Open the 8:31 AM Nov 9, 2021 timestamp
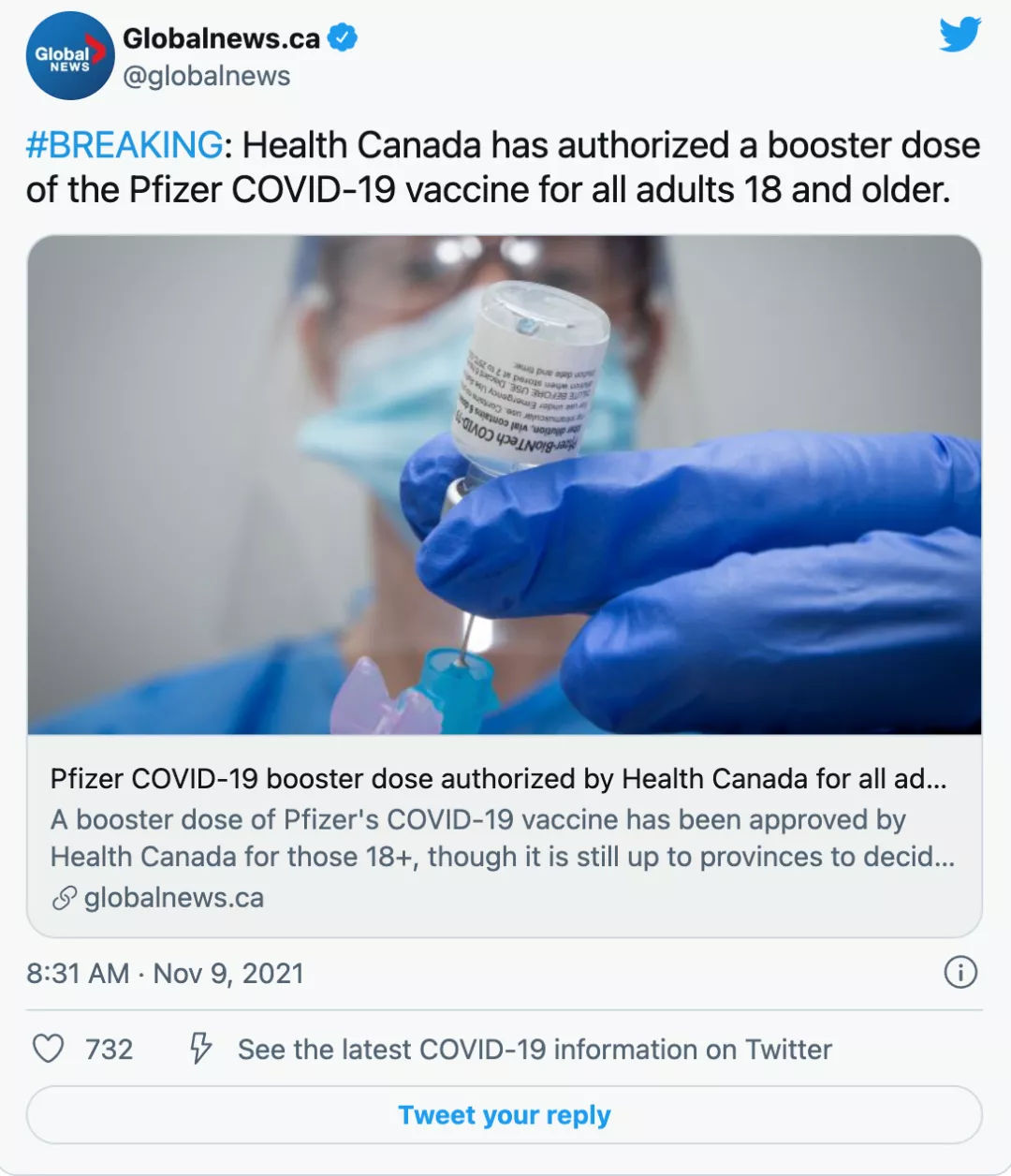Viewport: 1011px width, 1176px height. tap(165, 974)
